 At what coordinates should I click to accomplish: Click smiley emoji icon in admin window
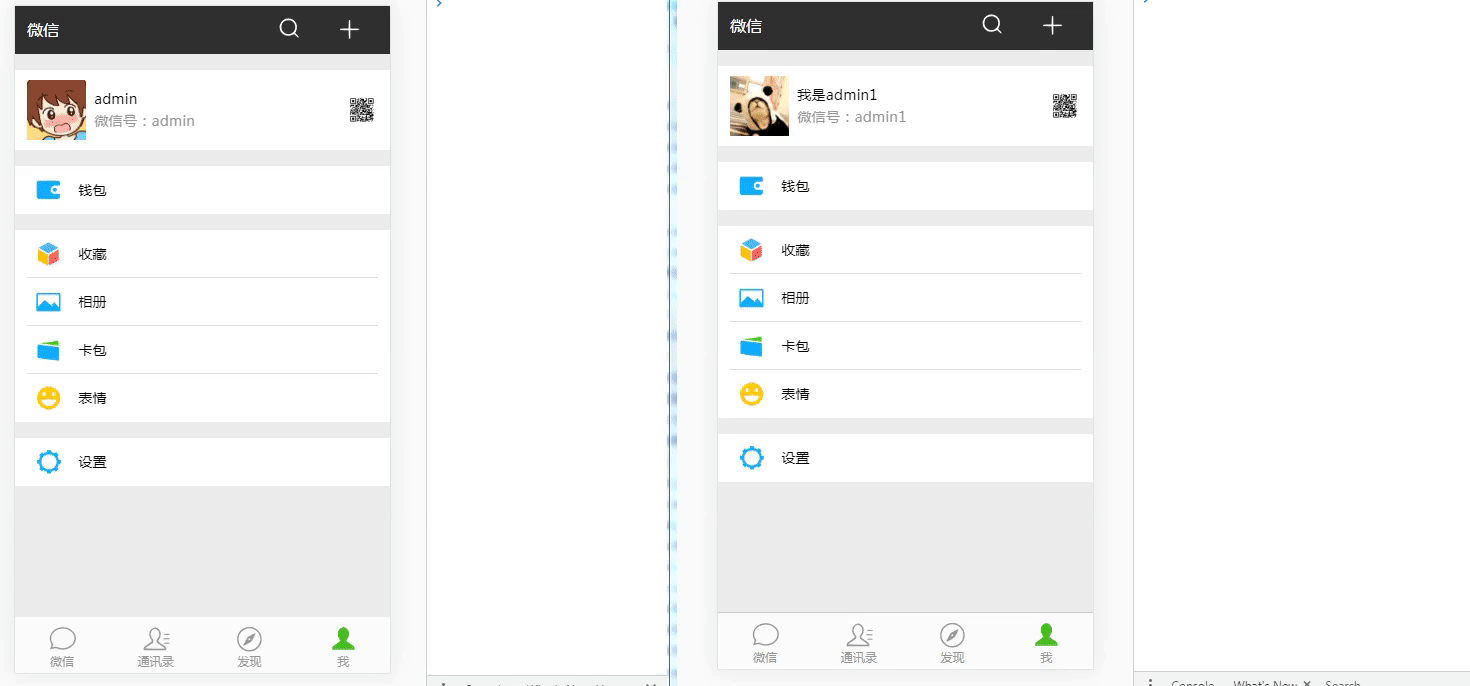(x=49, y=398)
